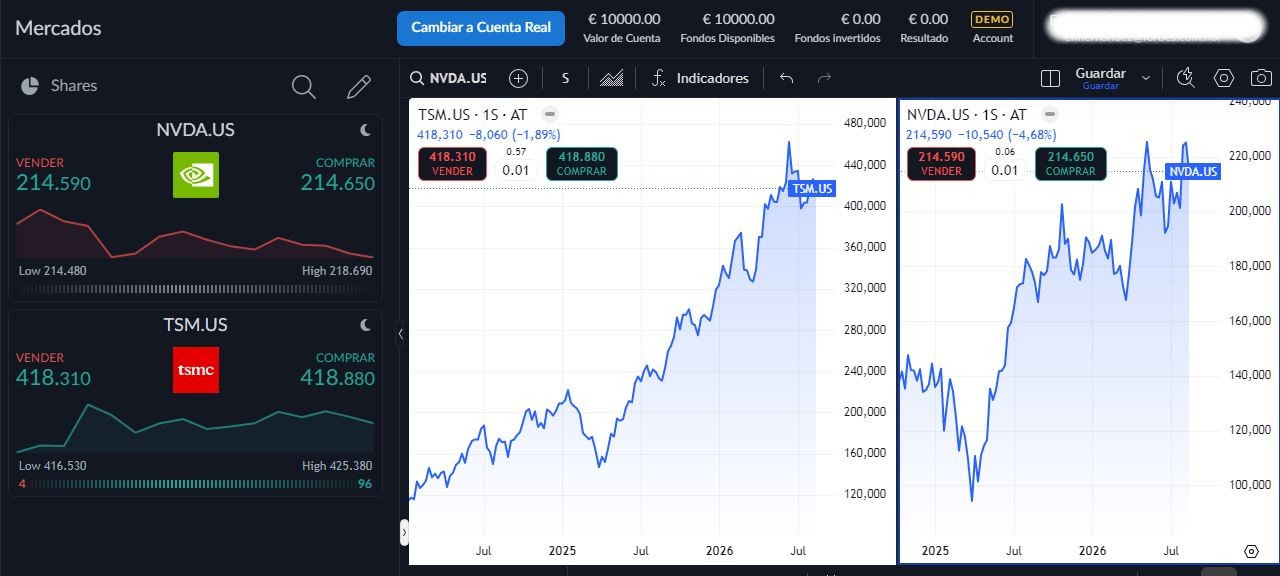Click the High 218.690 value on NVDA card
The image size is (1280, 576).
(337, 271)
